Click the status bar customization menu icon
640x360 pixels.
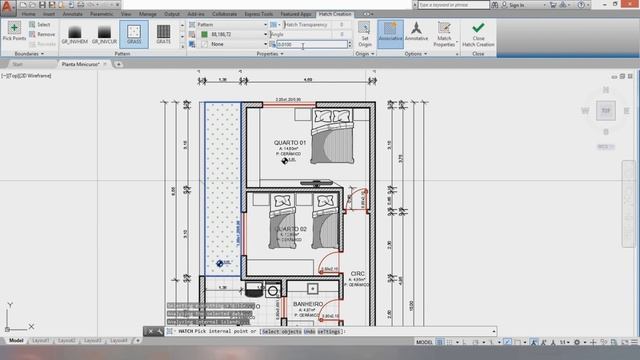point(634,342)
